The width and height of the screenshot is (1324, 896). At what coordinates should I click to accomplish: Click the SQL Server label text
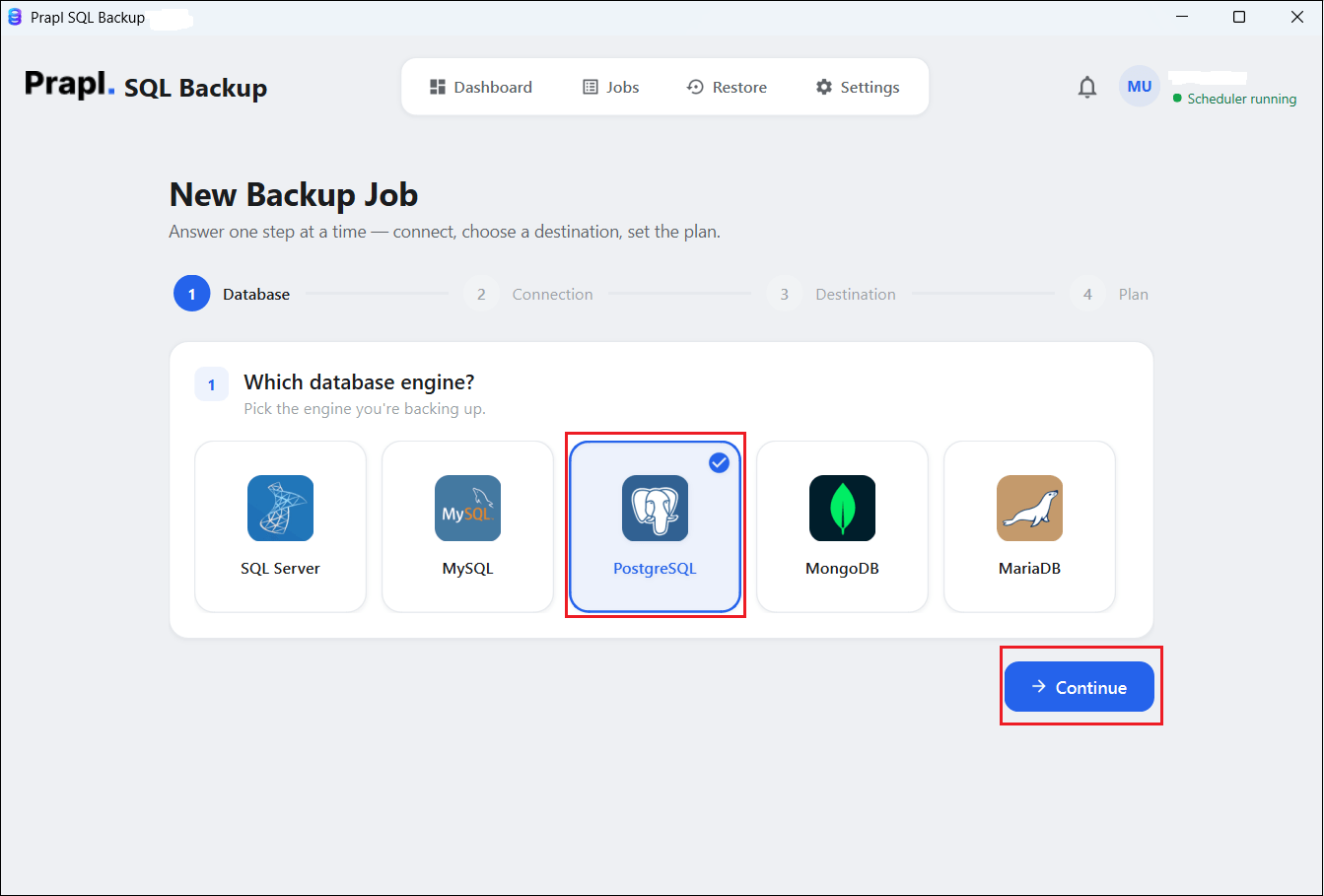click(x=280, y=569)
